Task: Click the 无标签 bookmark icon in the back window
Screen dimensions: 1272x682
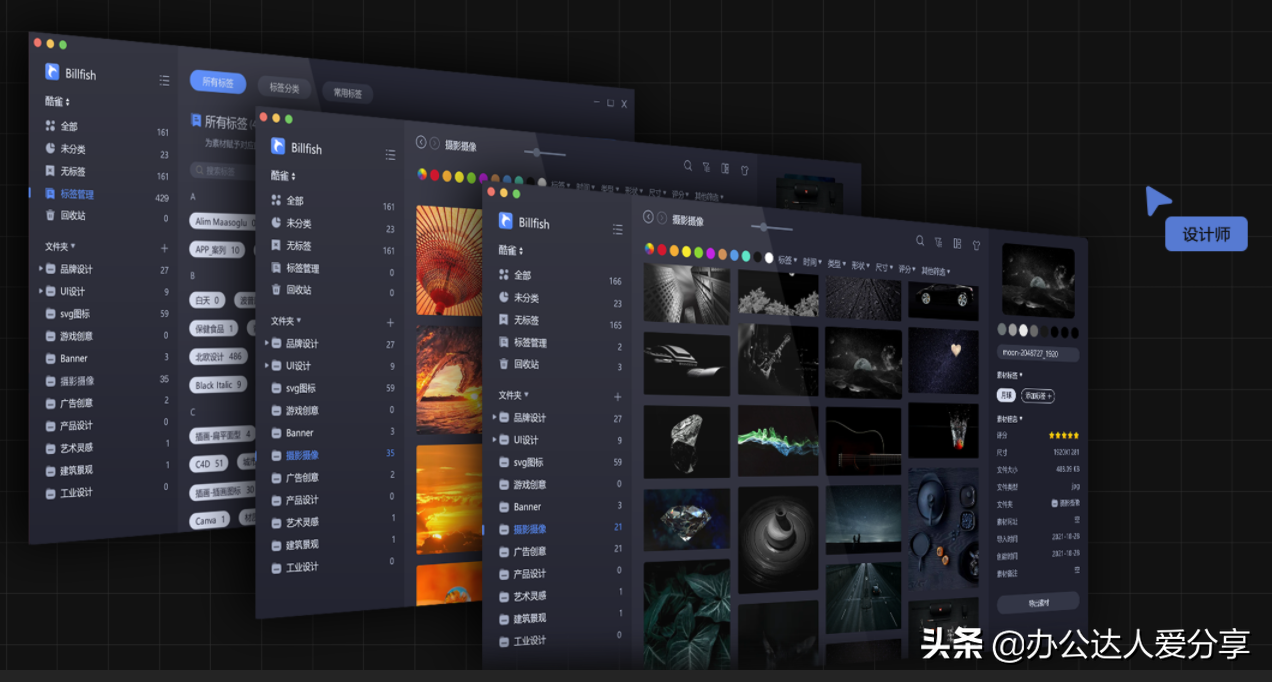Action: (x=50, y=171)
